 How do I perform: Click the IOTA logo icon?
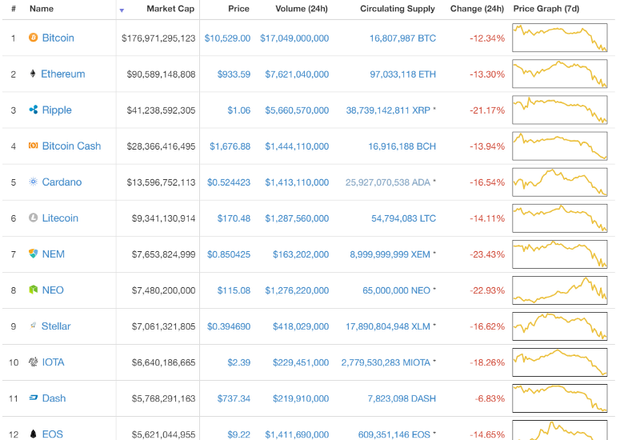pos(33,362)
